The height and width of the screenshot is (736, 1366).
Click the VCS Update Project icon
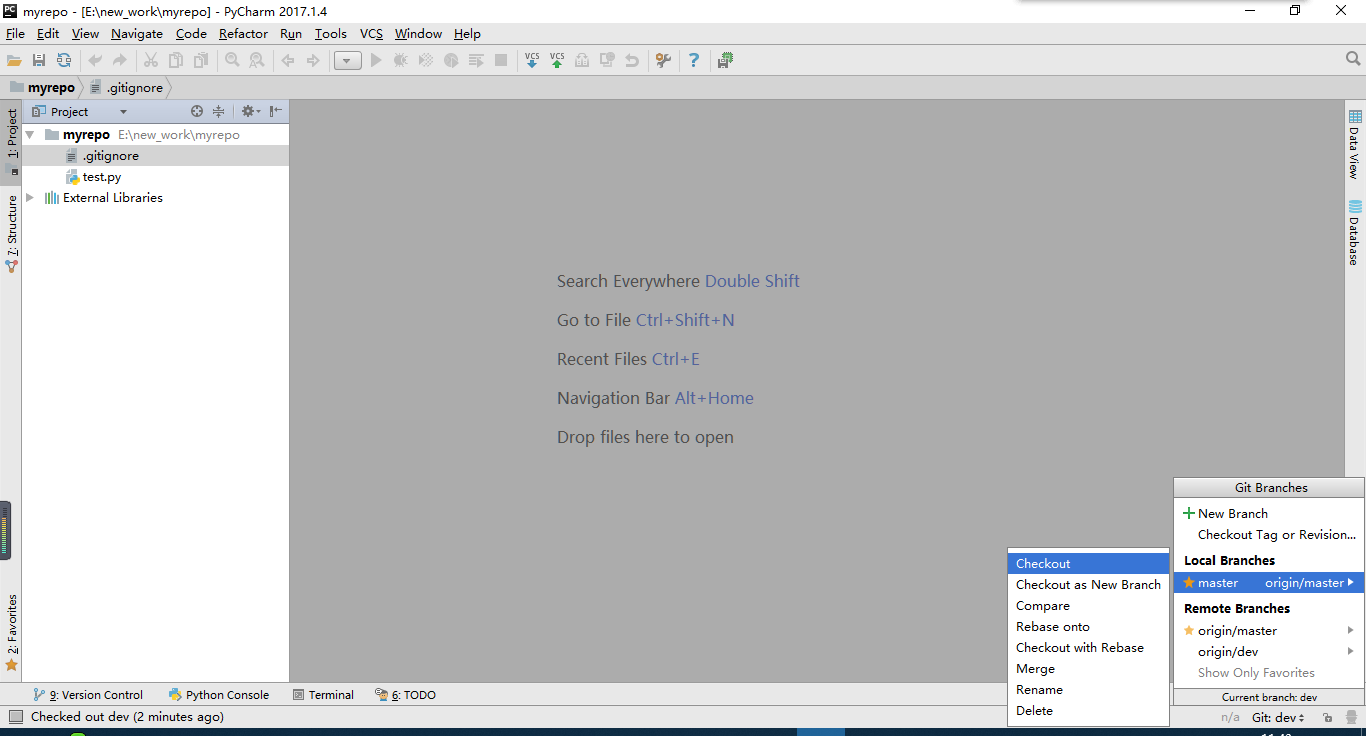coord(532,61)
